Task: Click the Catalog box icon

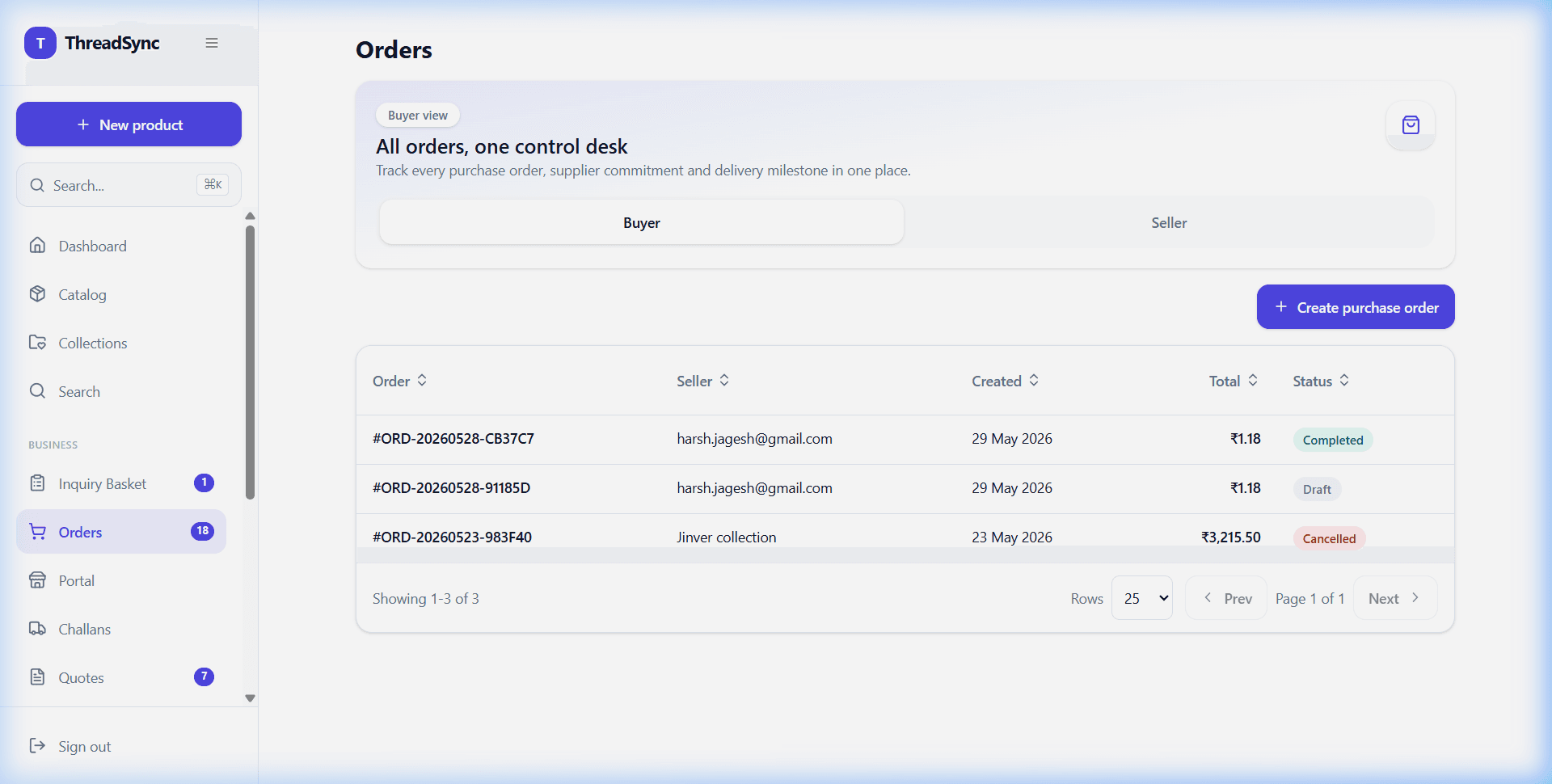Action: coord(37,293)
